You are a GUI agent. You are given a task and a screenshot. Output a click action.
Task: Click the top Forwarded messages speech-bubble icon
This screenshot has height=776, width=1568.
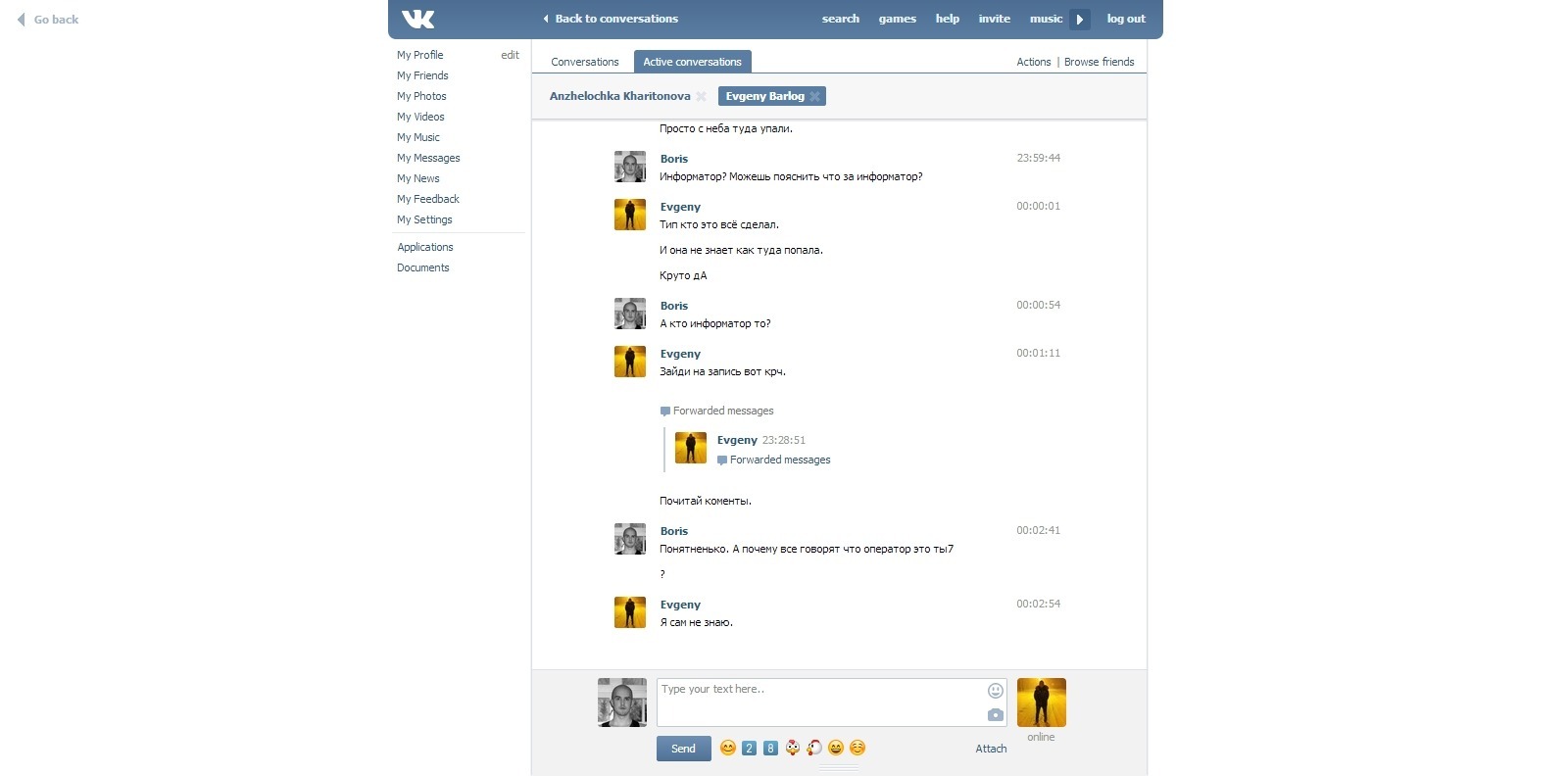click(665, 412)
